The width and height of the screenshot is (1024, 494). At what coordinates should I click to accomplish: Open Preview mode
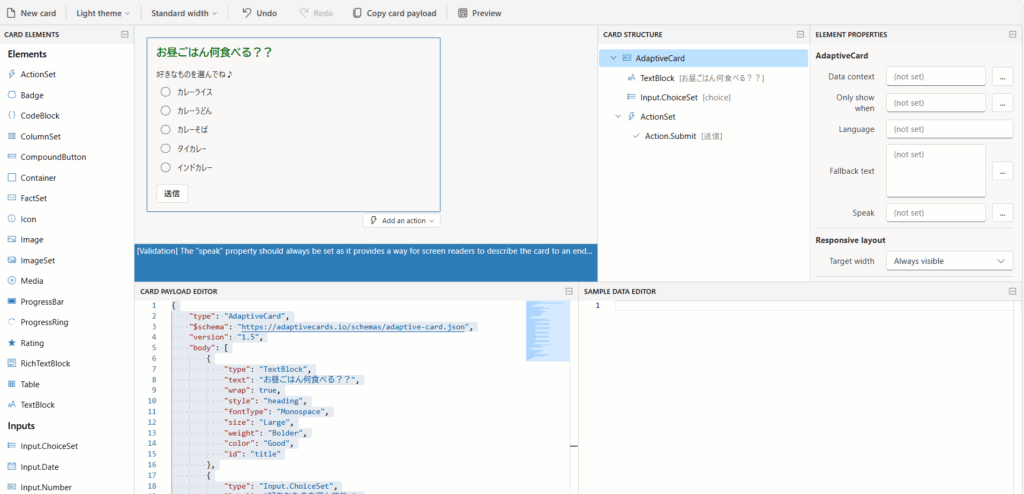click(480, 13)
